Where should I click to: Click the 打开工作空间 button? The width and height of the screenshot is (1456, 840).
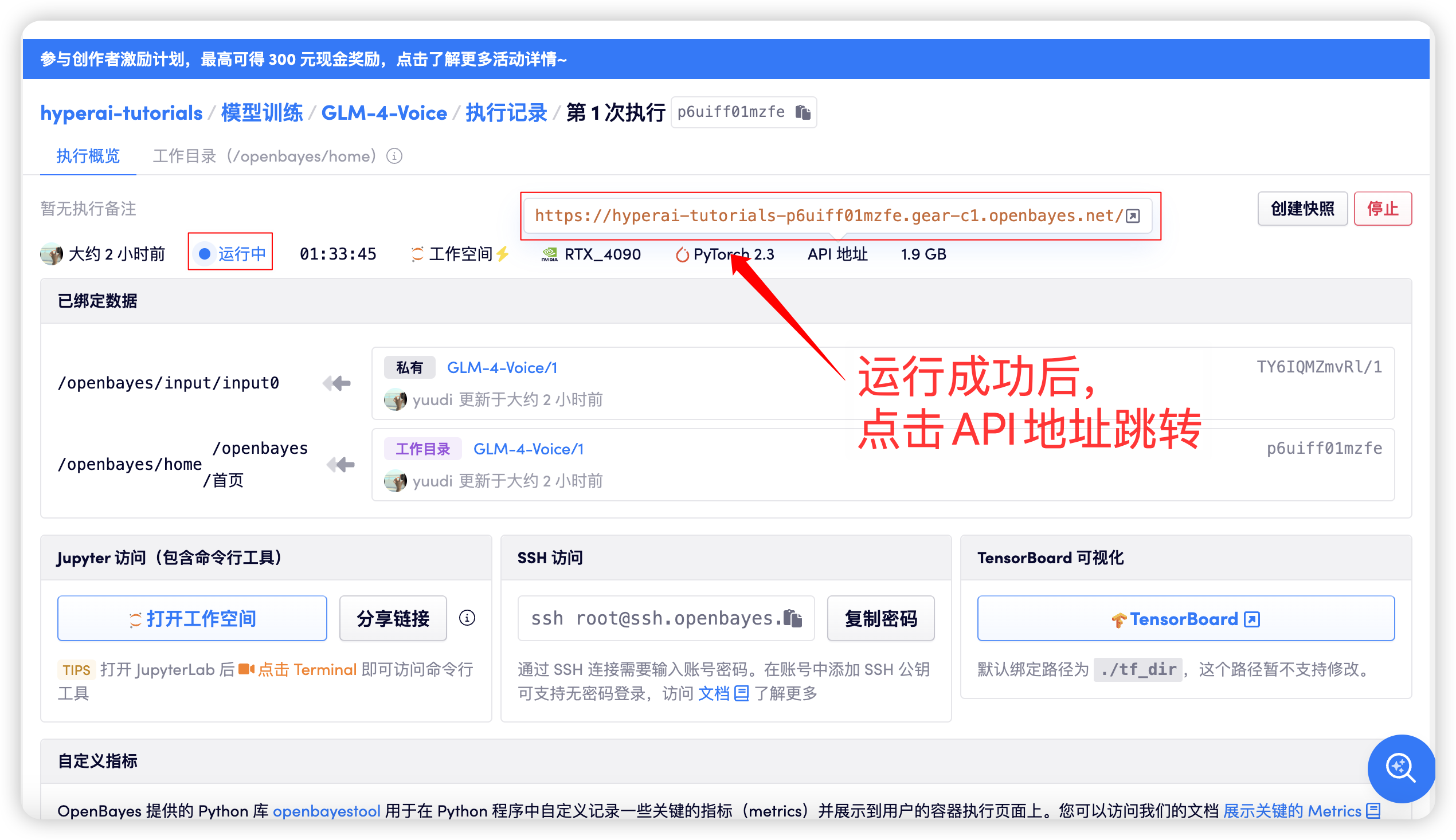pos(192,618)
